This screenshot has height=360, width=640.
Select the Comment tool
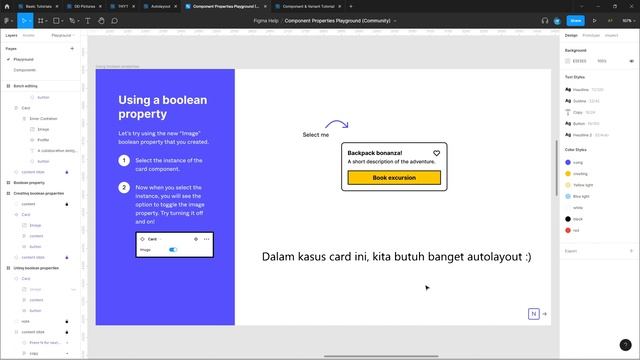pyautogui.click(x=115, y=20)
